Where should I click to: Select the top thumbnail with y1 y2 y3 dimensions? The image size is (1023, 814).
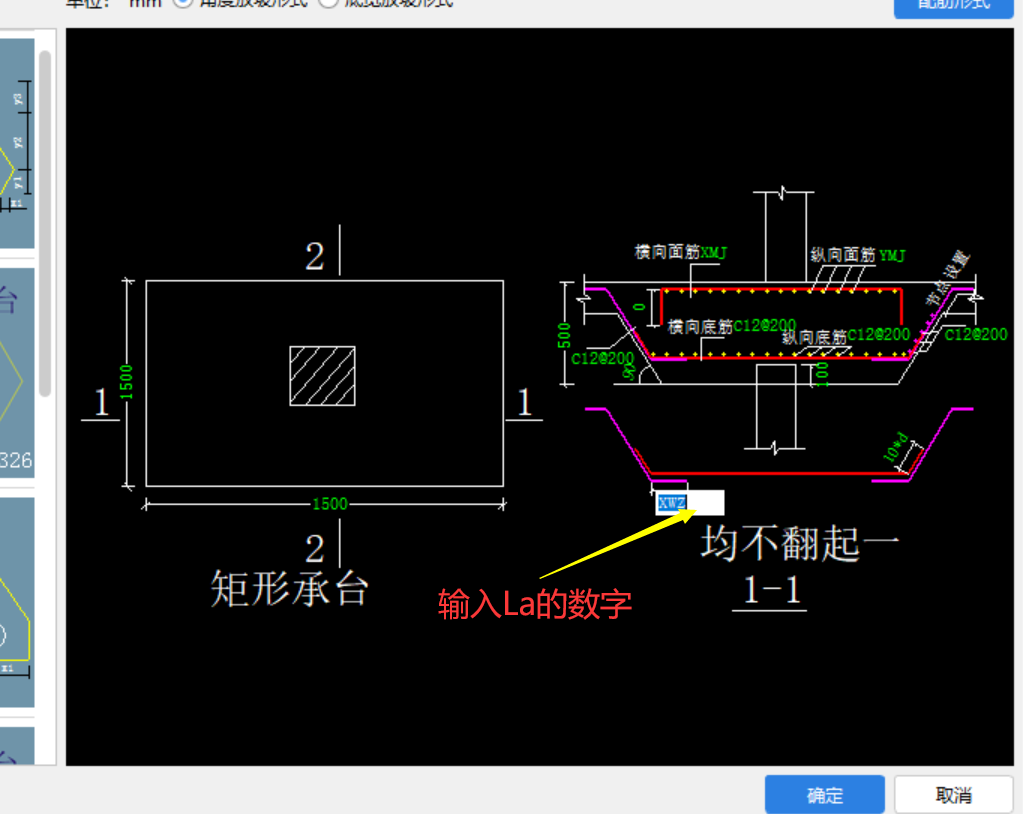tap(17, 143)
